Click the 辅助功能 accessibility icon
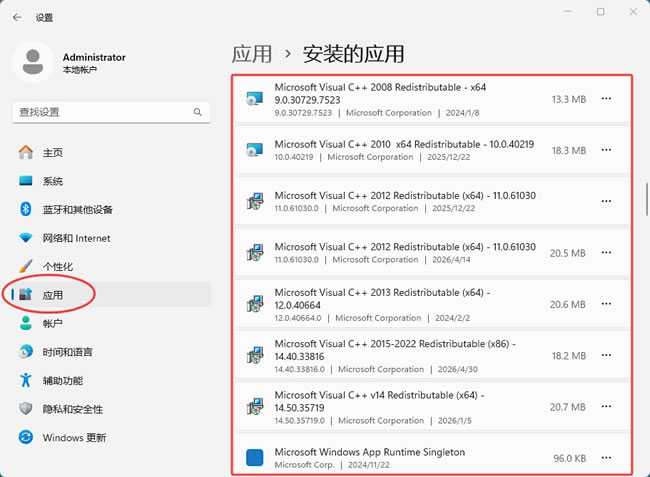 click(x=26, y=380)
